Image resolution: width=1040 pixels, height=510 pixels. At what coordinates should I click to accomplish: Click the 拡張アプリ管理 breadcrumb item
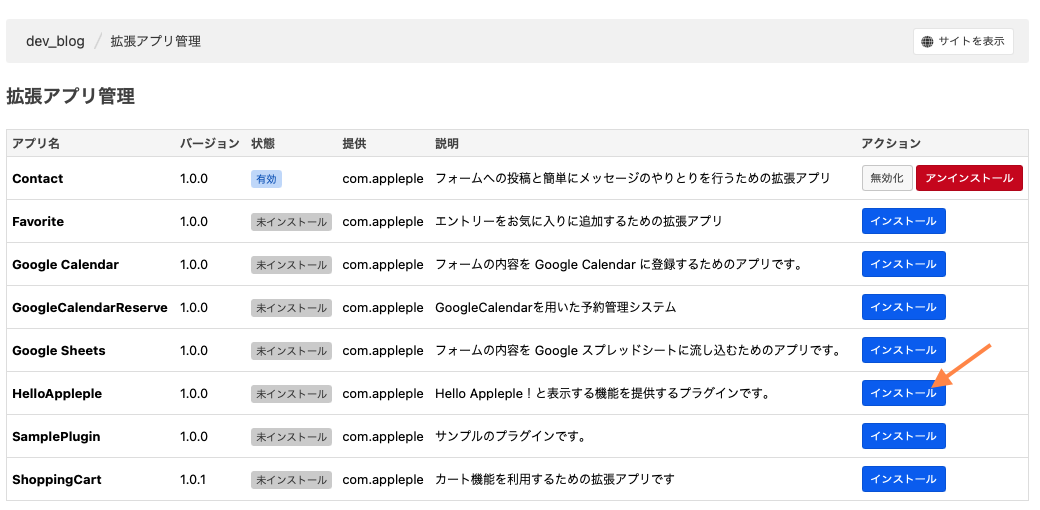click(x=156, y=42)
